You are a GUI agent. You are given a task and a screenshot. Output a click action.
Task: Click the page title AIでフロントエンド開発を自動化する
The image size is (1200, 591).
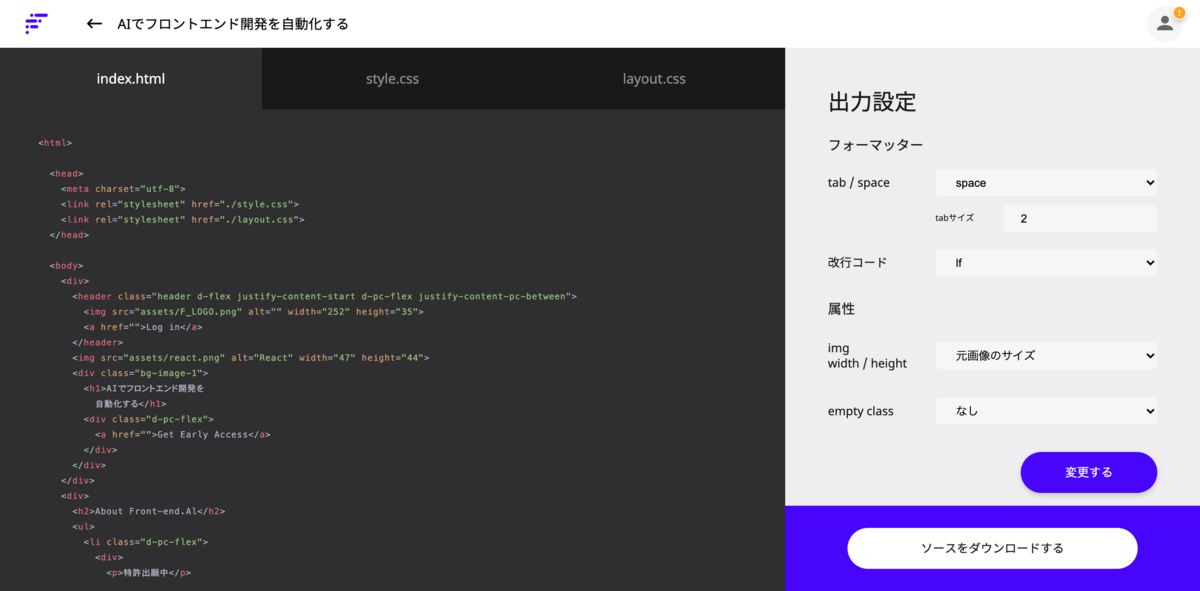click(233, 24)
